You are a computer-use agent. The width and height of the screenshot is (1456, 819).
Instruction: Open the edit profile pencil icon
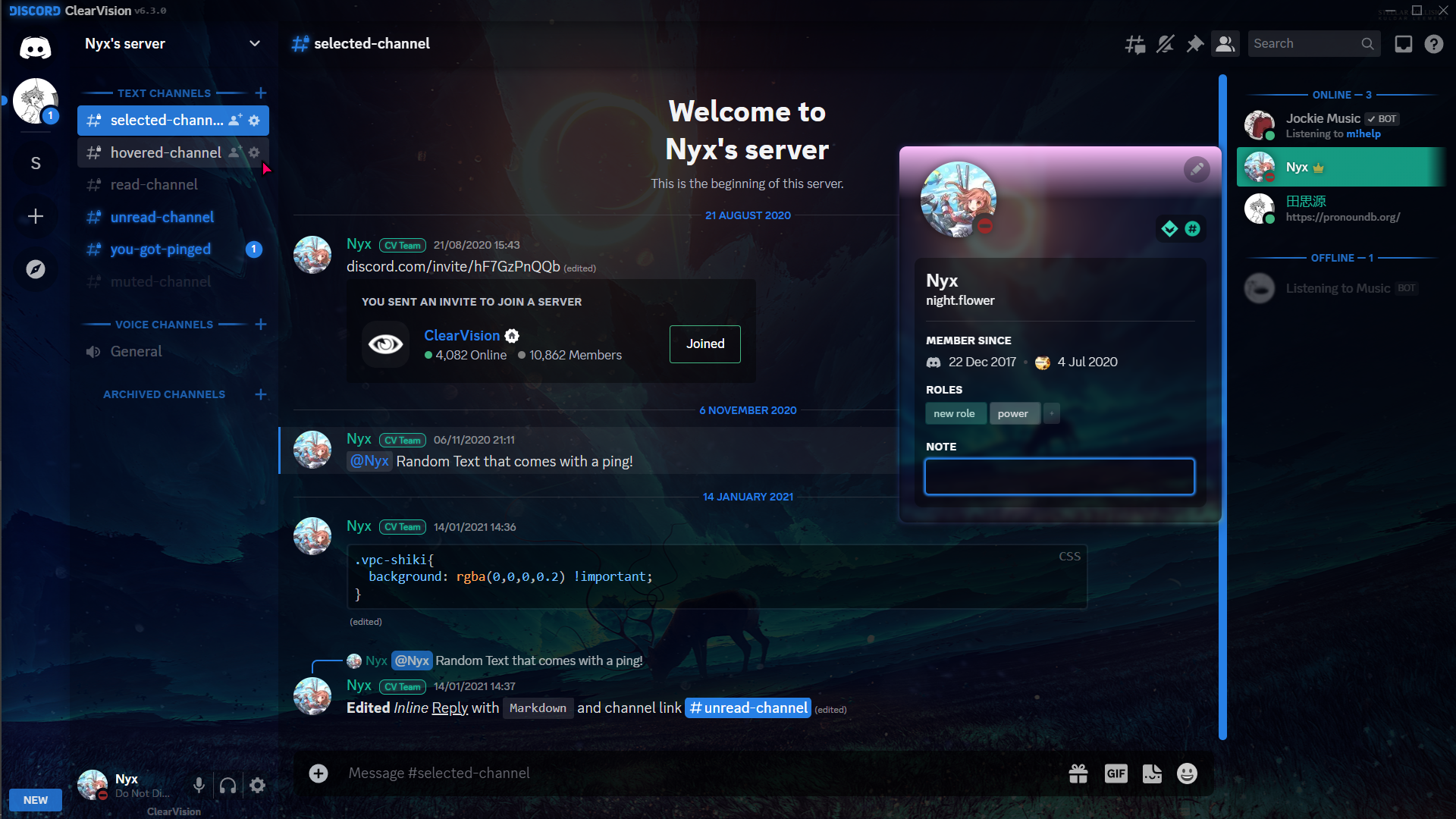click(1196, 169)
